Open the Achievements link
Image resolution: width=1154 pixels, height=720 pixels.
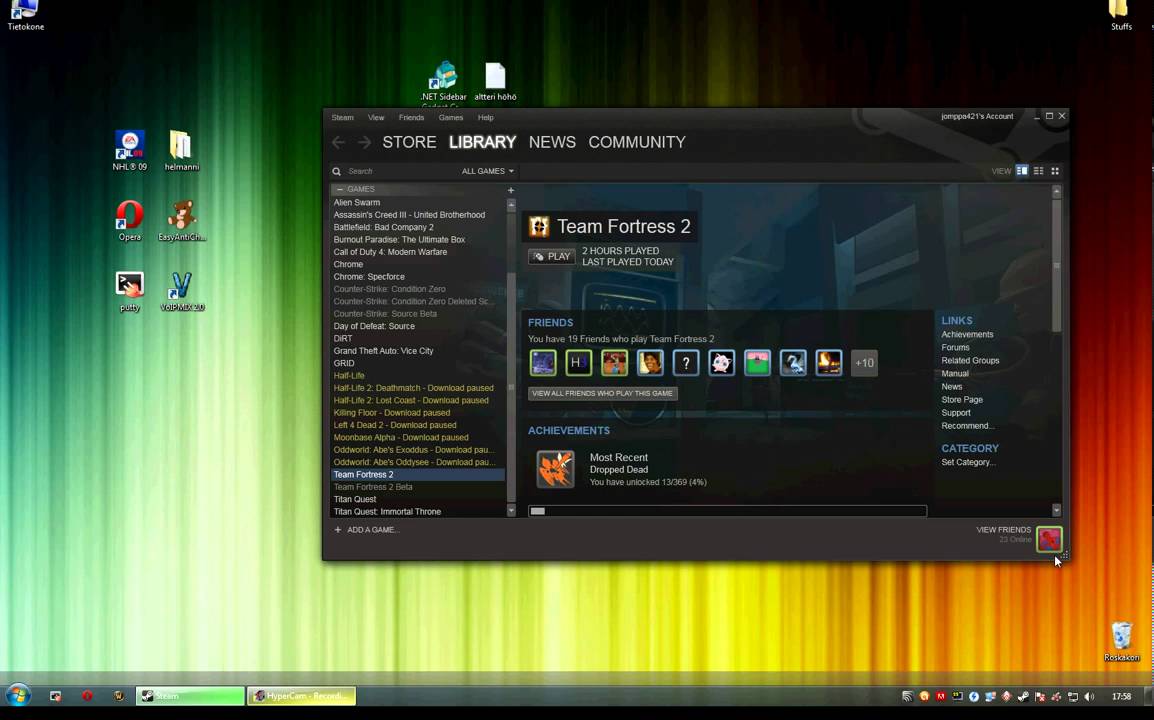967,334
